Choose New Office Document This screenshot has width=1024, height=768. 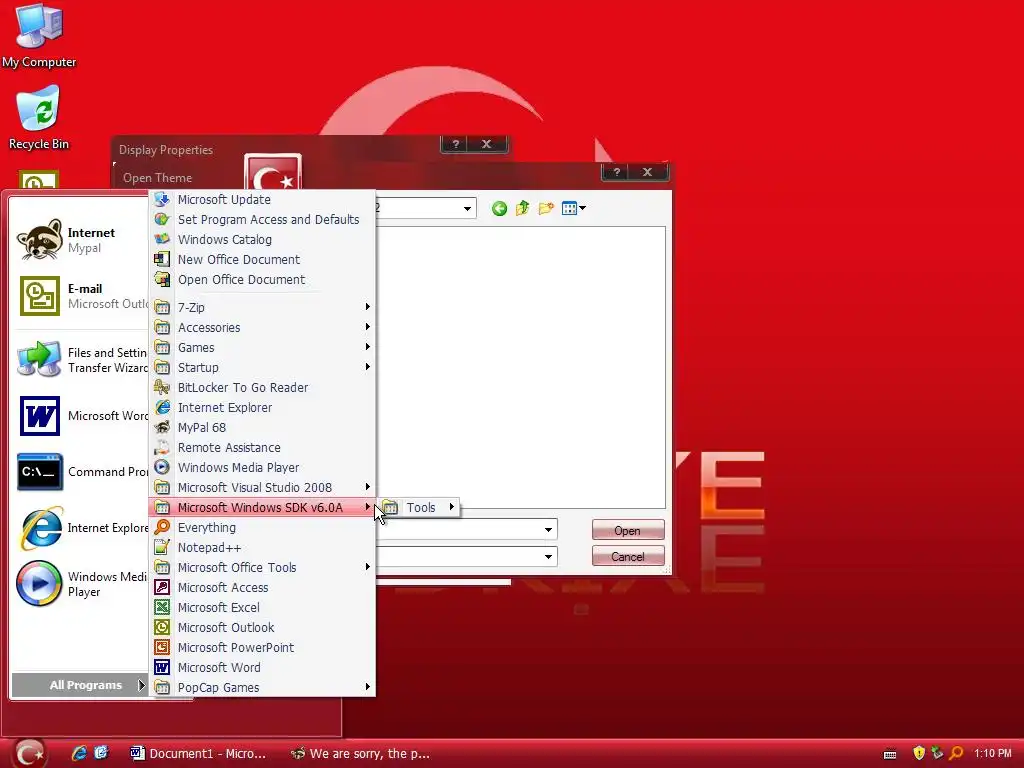tap(263, 260)
